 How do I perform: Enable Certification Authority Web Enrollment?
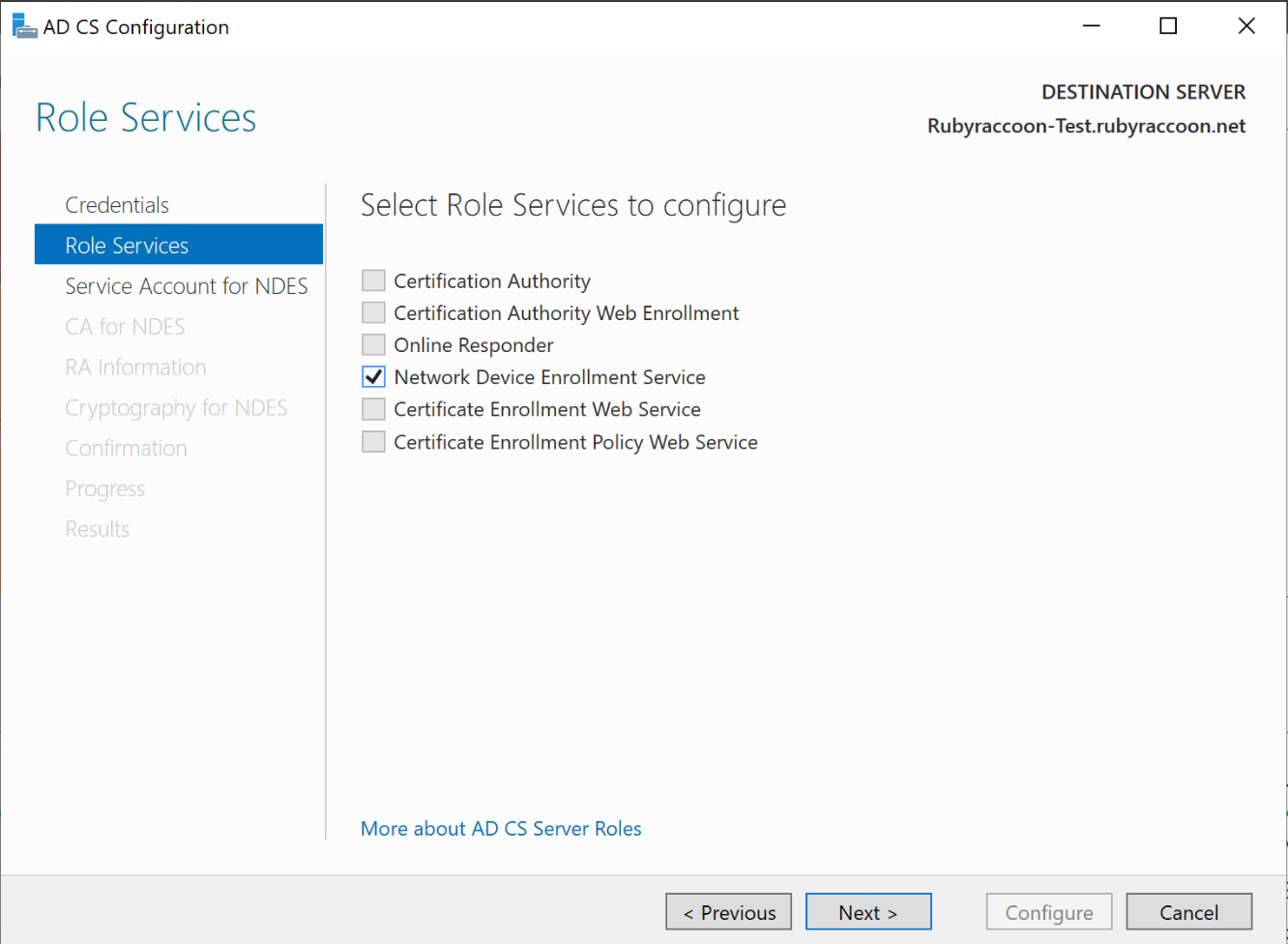coord(373,312)
